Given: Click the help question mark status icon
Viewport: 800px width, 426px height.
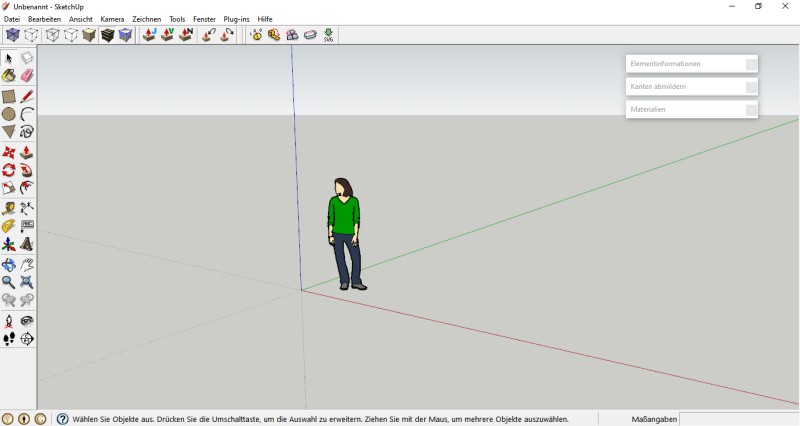Looking at the screenshot, I should pyautogui.click(x=62, y=419).
